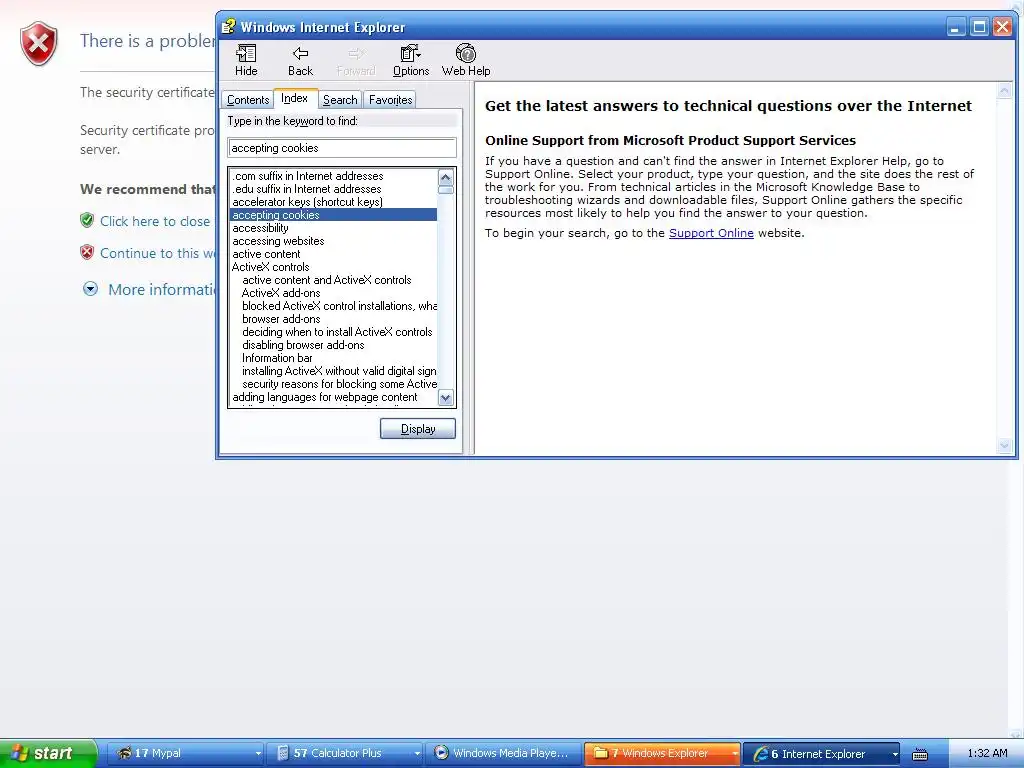Click green shield icon beside close link
The image size is (1024, 768).
pos(87,220)
